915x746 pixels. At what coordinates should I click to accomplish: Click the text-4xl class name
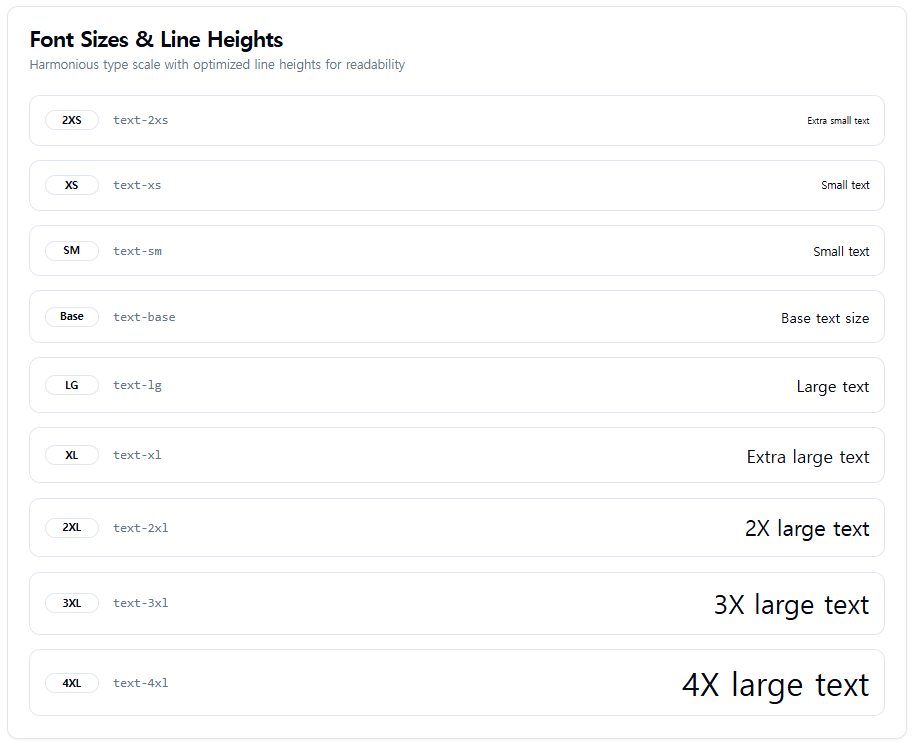click(141, 683)
